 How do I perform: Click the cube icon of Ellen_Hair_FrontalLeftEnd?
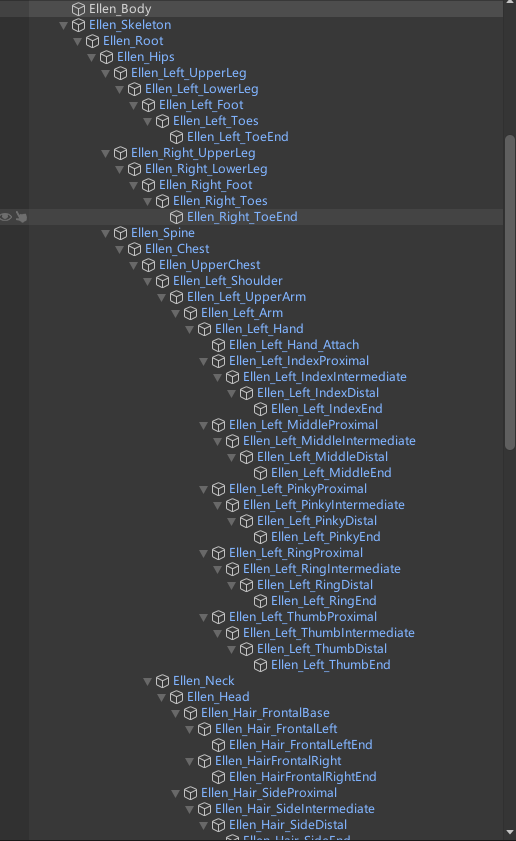[x=218, y=745]
